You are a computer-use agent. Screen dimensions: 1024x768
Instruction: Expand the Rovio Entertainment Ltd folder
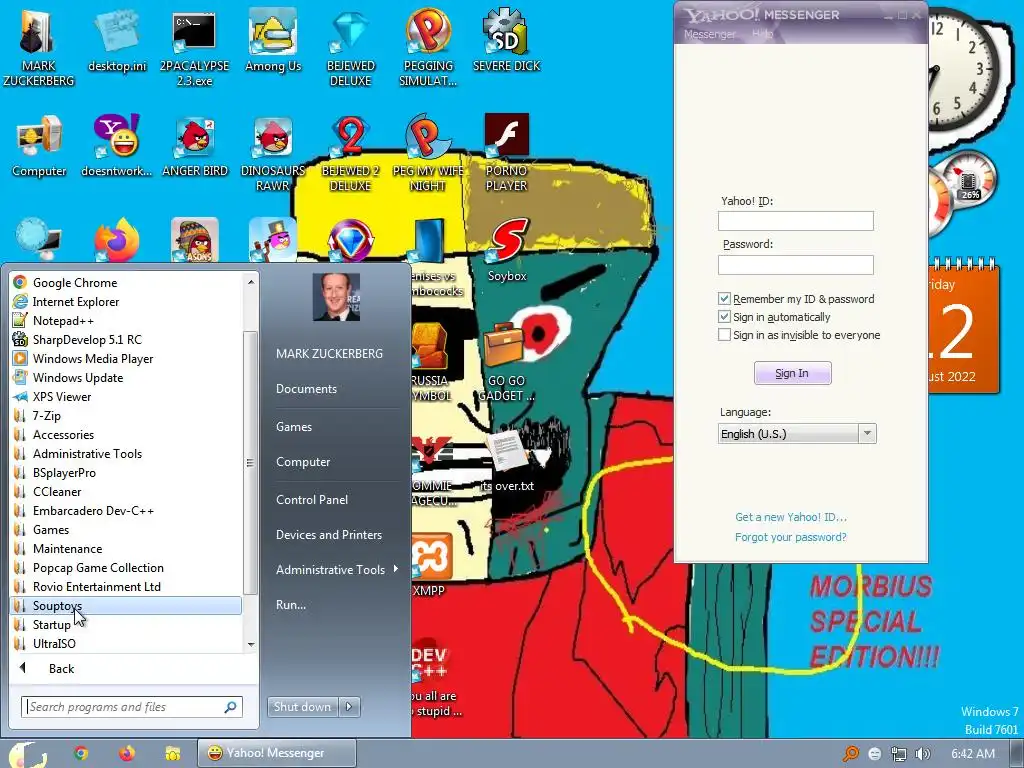click(126, 586)
